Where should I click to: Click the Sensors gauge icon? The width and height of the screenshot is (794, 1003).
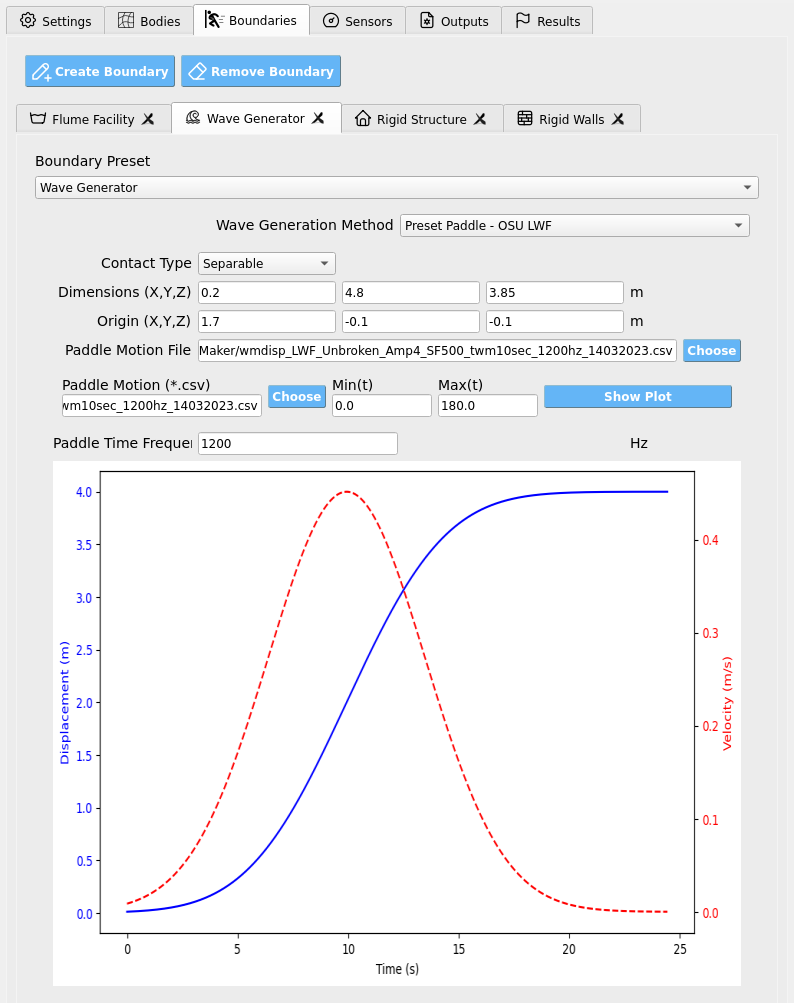pos(331,20)
